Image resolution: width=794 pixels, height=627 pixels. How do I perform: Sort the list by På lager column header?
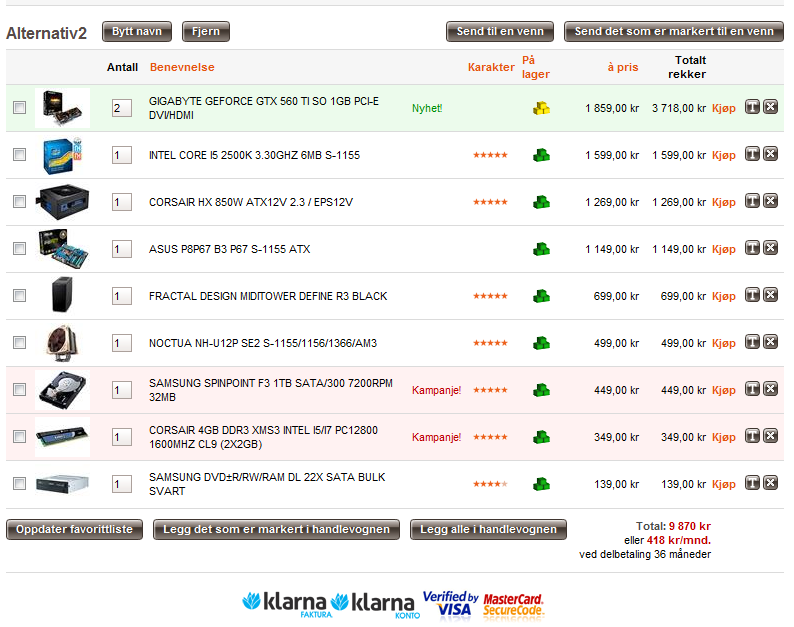point(536,67)
